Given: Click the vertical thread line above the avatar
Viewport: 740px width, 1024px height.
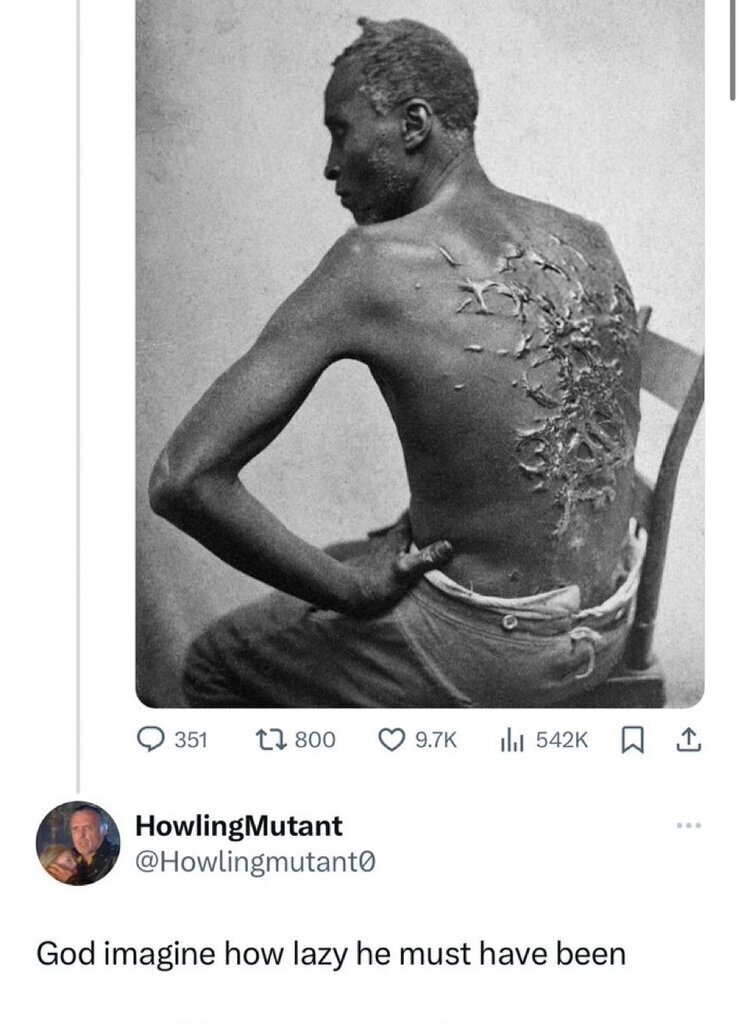Looking at the screenshot, I should tap(78, 400).
